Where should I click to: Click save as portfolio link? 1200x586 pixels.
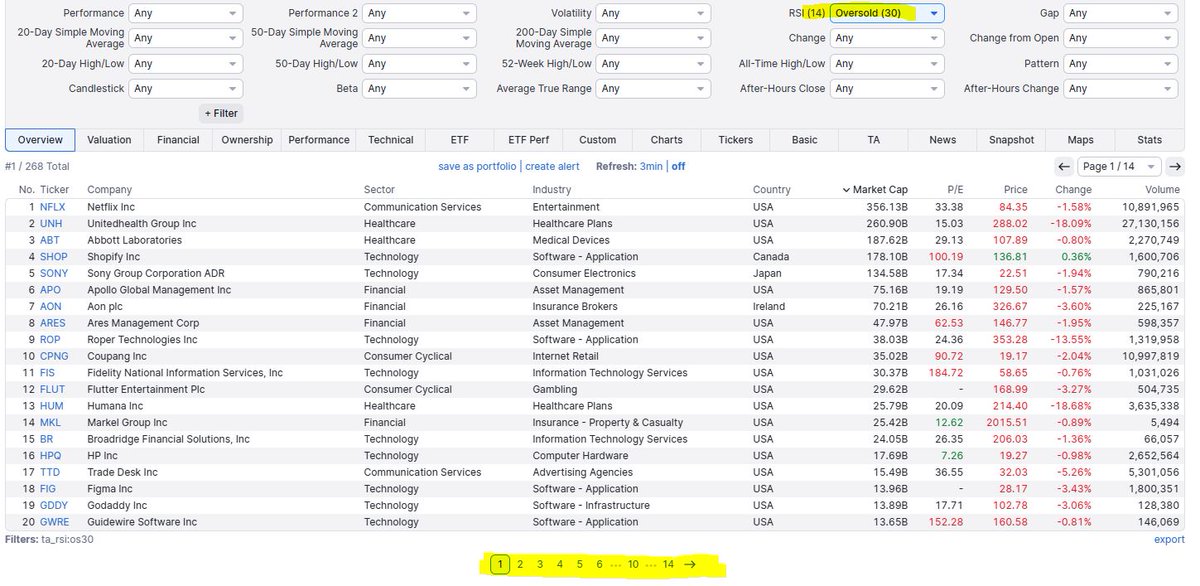477,166
